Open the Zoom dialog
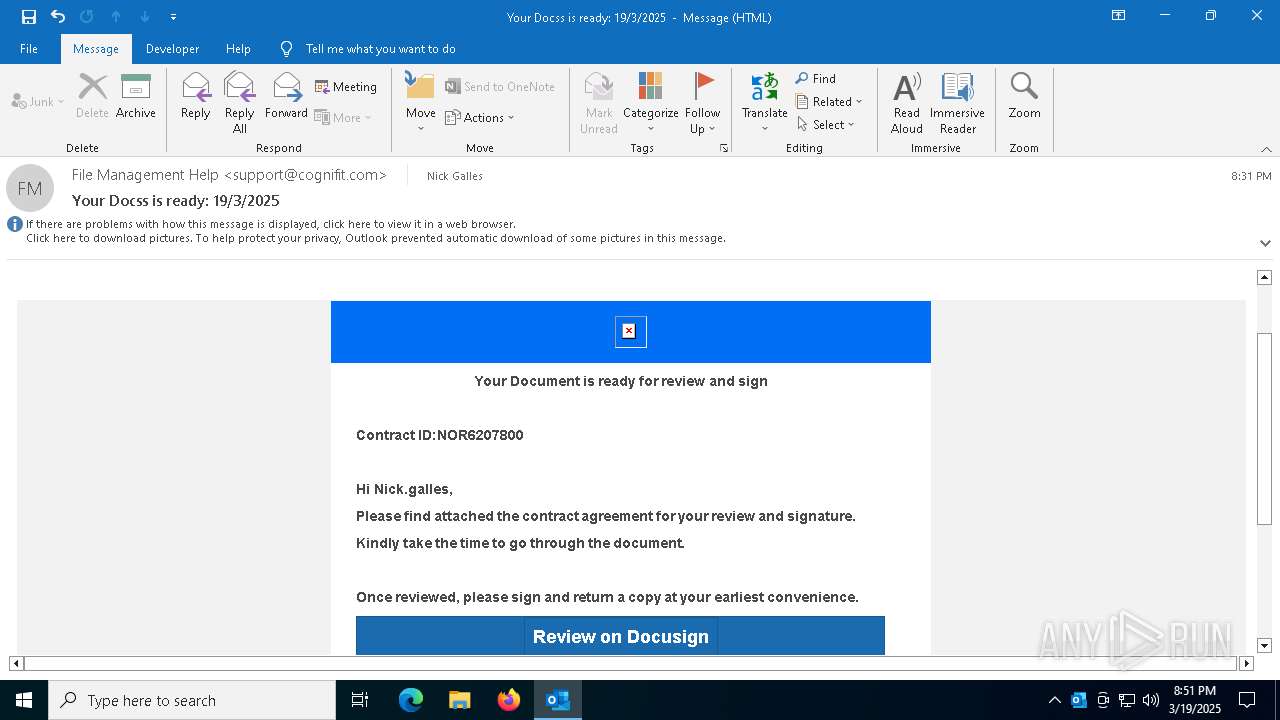Screen dimensions: 1280x720 [x=1024, y=98]
